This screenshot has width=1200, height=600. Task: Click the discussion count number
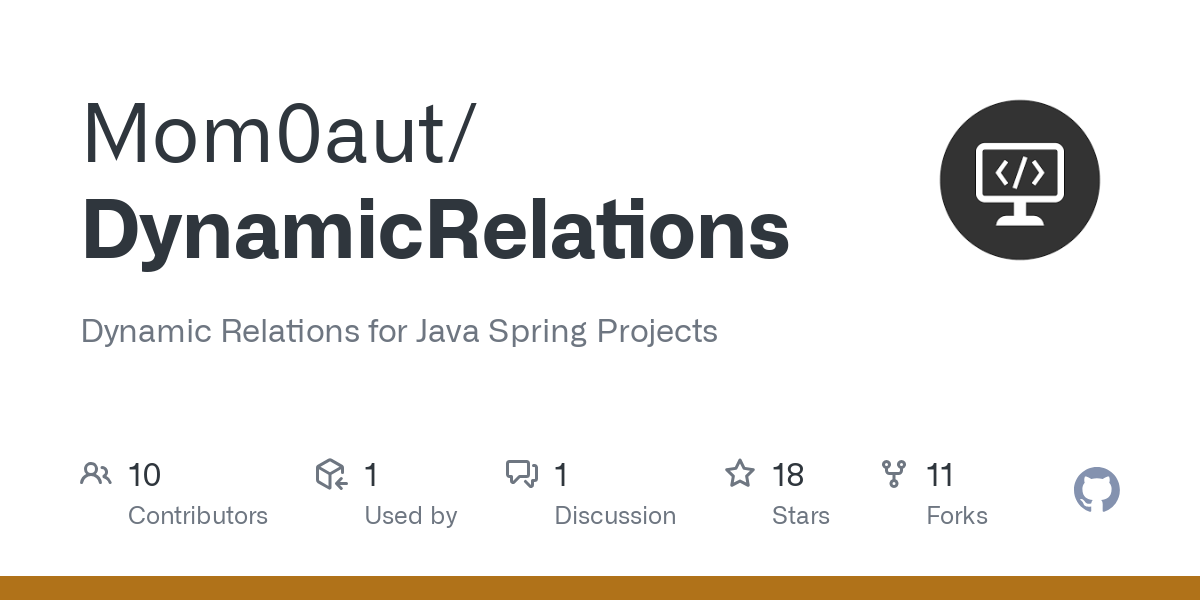pyautogui.click(x=561, y=475)
